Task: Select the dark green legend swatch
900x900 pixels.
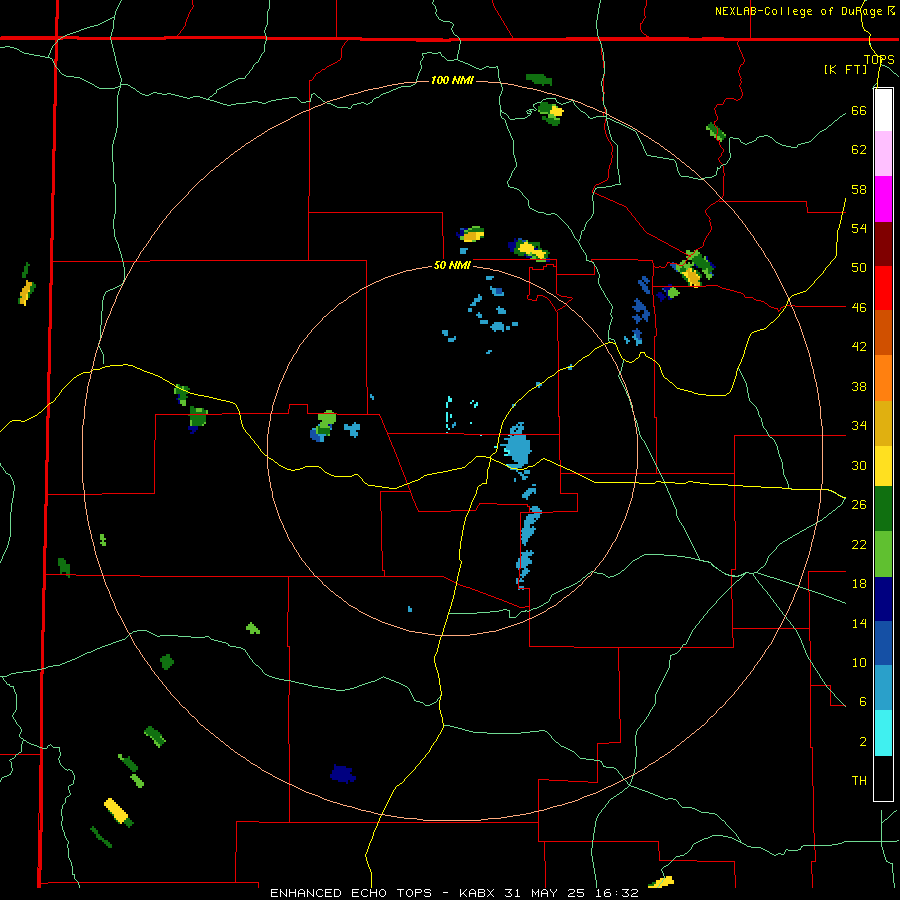Action: pos(883,509)
